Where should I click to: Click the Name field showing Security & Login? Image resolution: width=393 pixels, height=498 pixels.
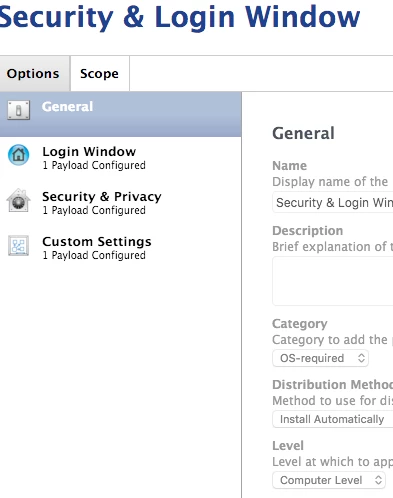pyautogui.click(x=333, y=202)
